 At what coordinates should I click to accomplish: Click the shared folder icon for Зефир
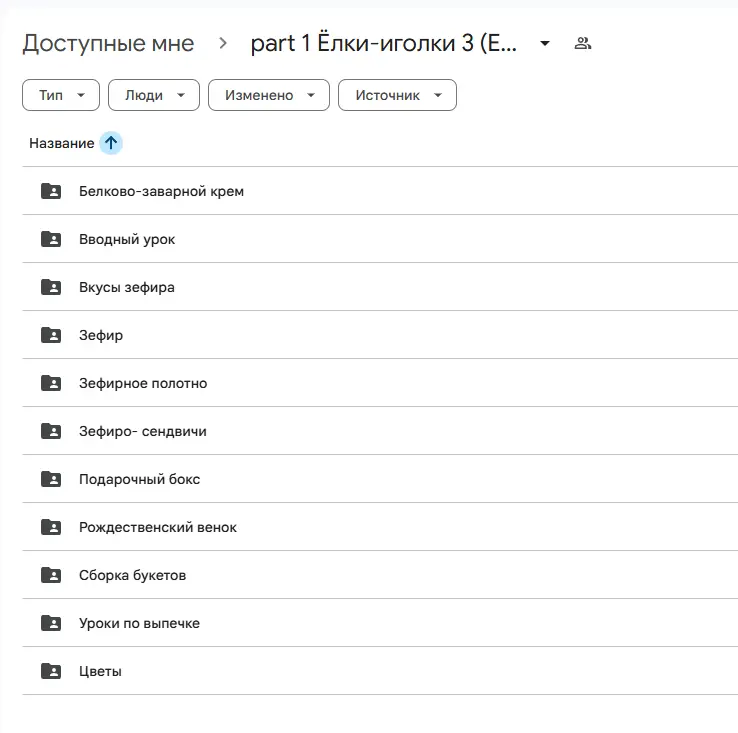point(51,335)
